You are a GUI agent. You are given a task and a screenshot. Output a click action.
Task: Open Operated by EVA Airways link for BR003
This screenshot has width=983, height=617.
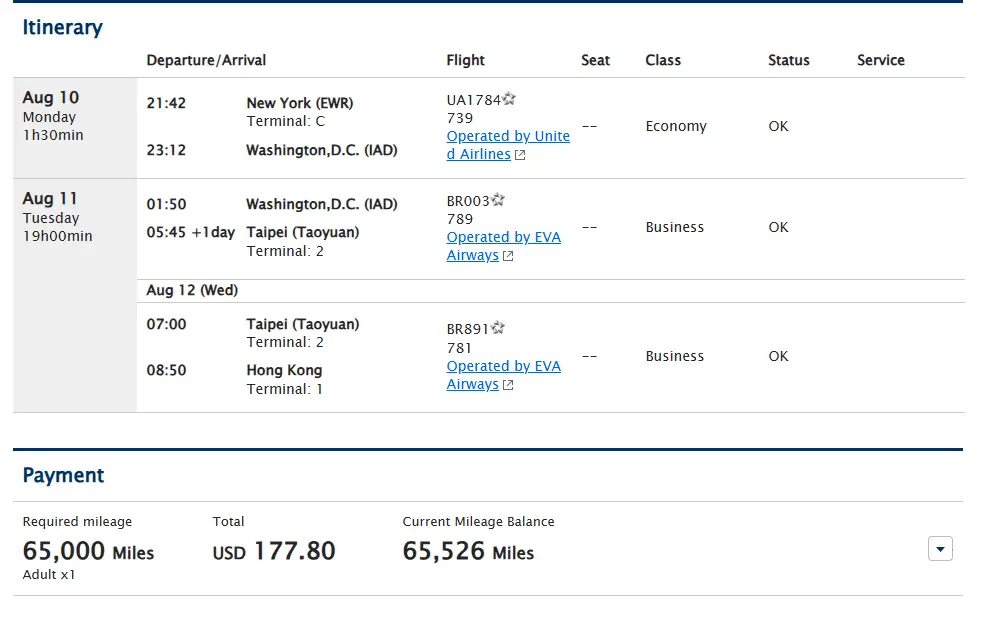(x=503, y=238)
